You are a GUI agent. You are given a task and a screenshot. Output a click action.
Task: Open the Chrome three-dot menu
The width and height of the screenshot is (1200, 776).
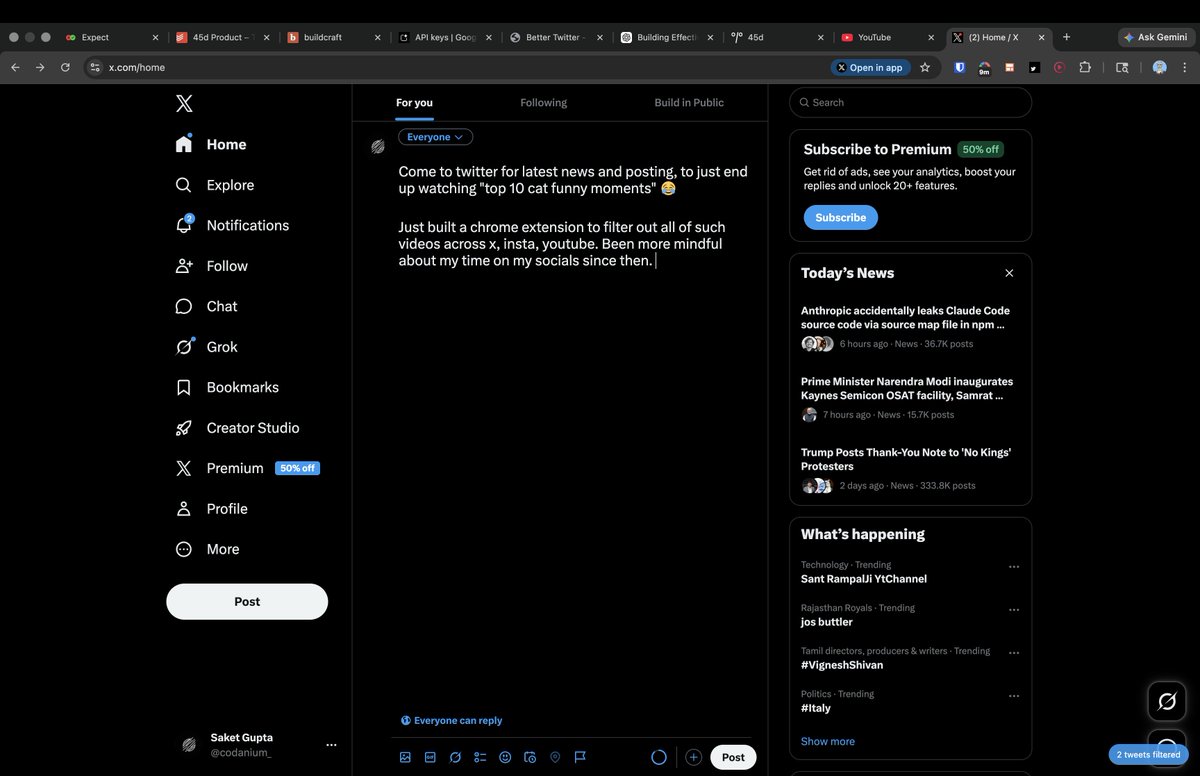coord(1184,67)
